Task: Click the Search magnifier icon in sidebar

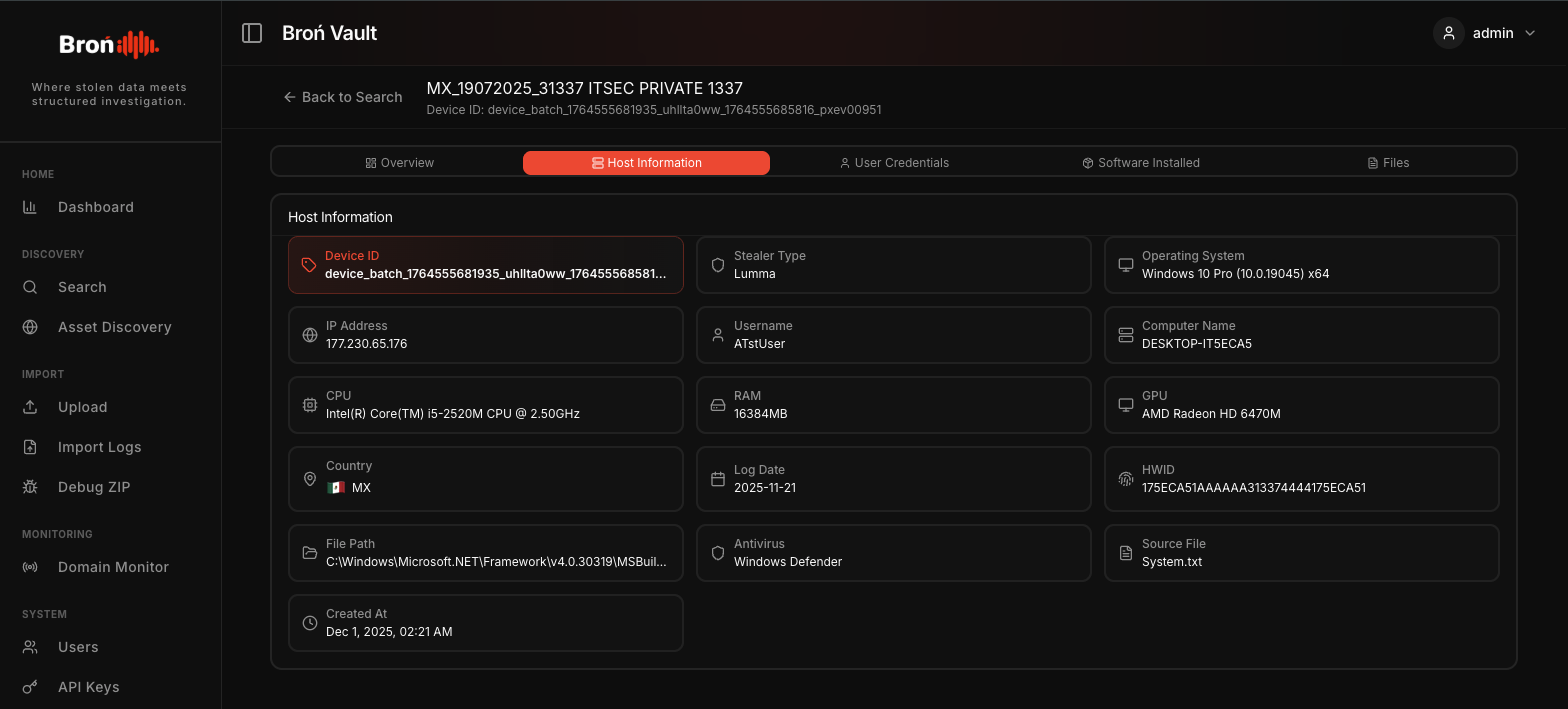Action: point(30,287)
